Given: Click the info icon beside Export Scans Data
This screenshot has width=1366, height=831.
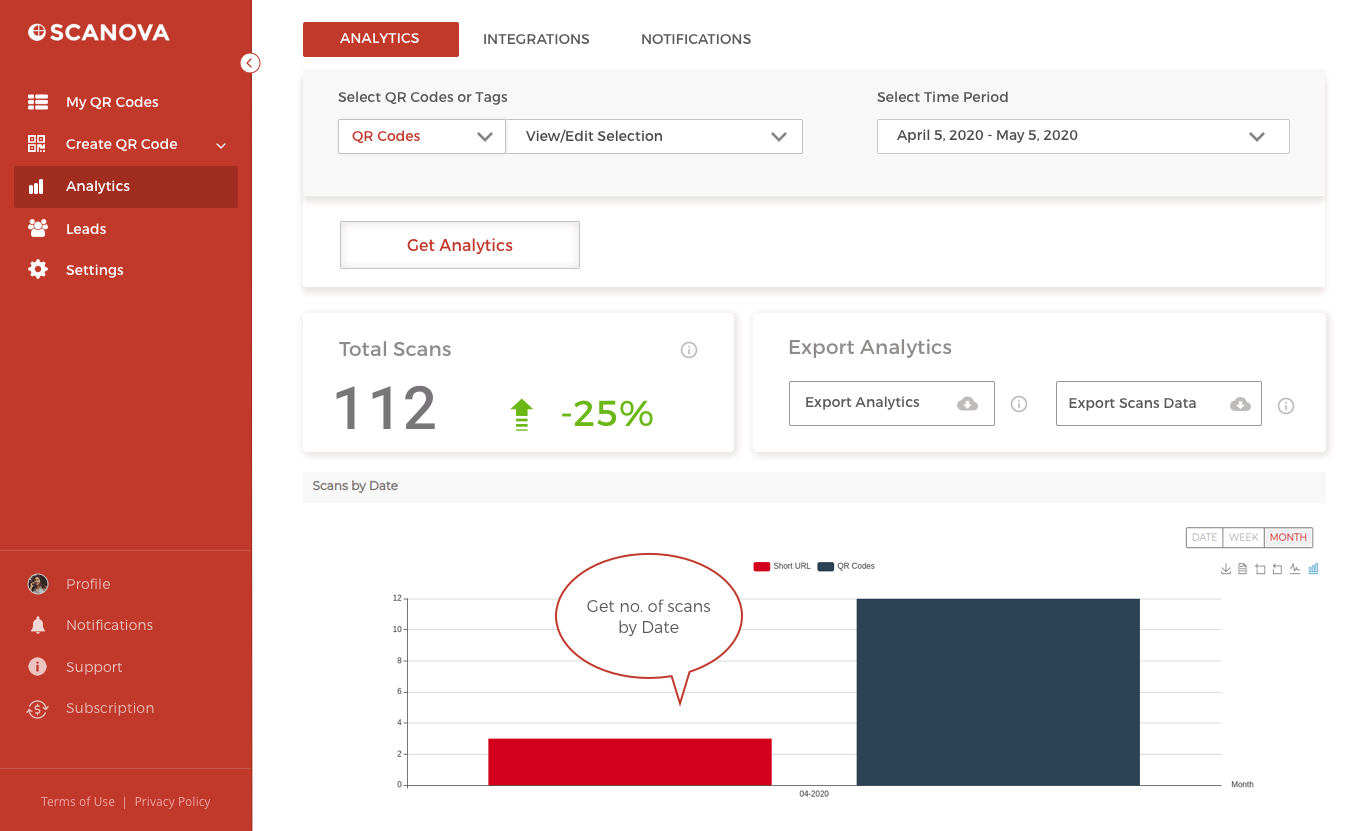Looking at the screenshot, I should point(1286,406).
